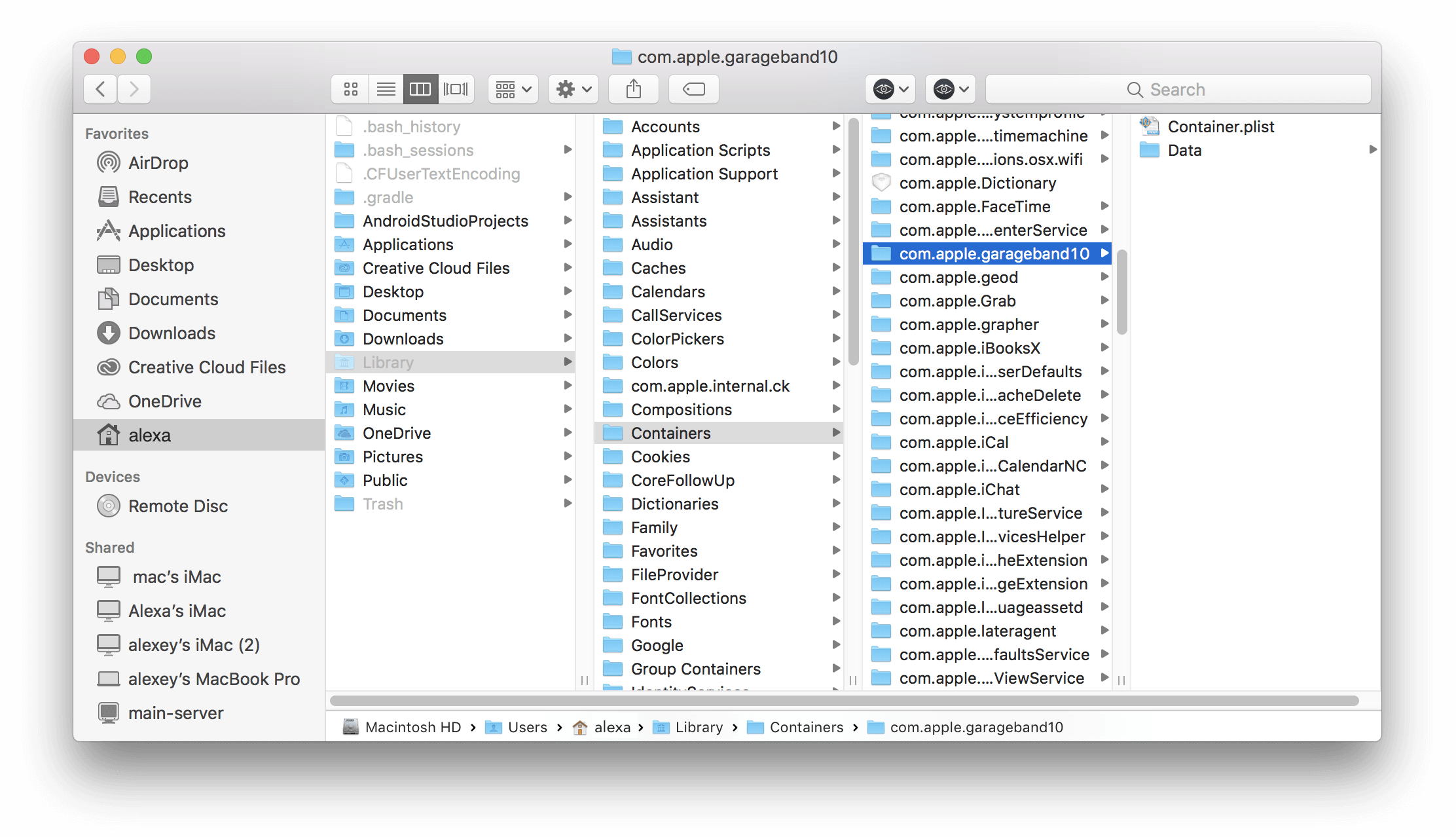1456x837 pixels.
Task: Click the Share toolbar button
Action: pyautogui.click(x=634, y=89)
